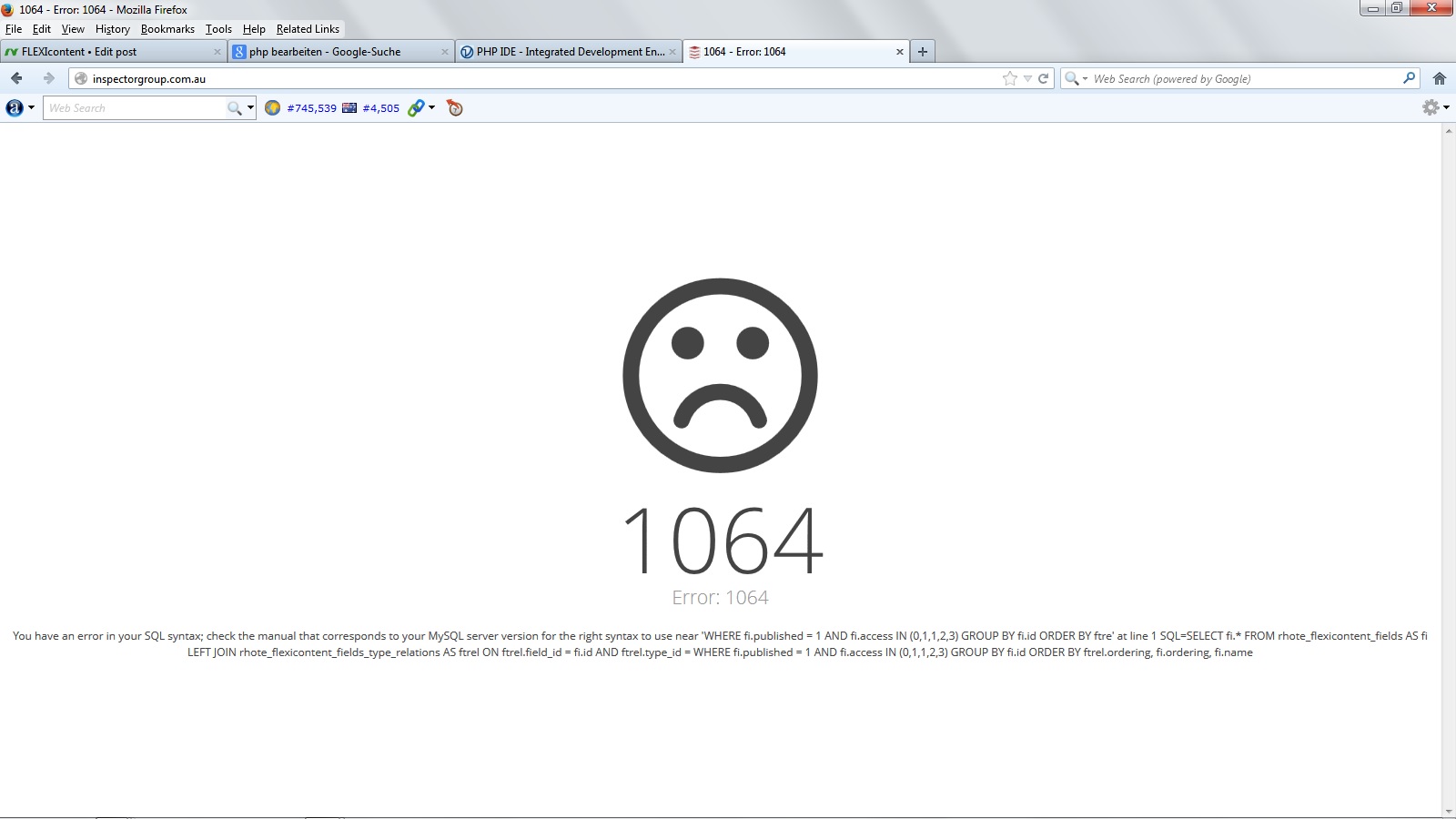Open the File menu
Image resolution: width=1456 pixels, height=819 pixels.
tap(14, 29)
